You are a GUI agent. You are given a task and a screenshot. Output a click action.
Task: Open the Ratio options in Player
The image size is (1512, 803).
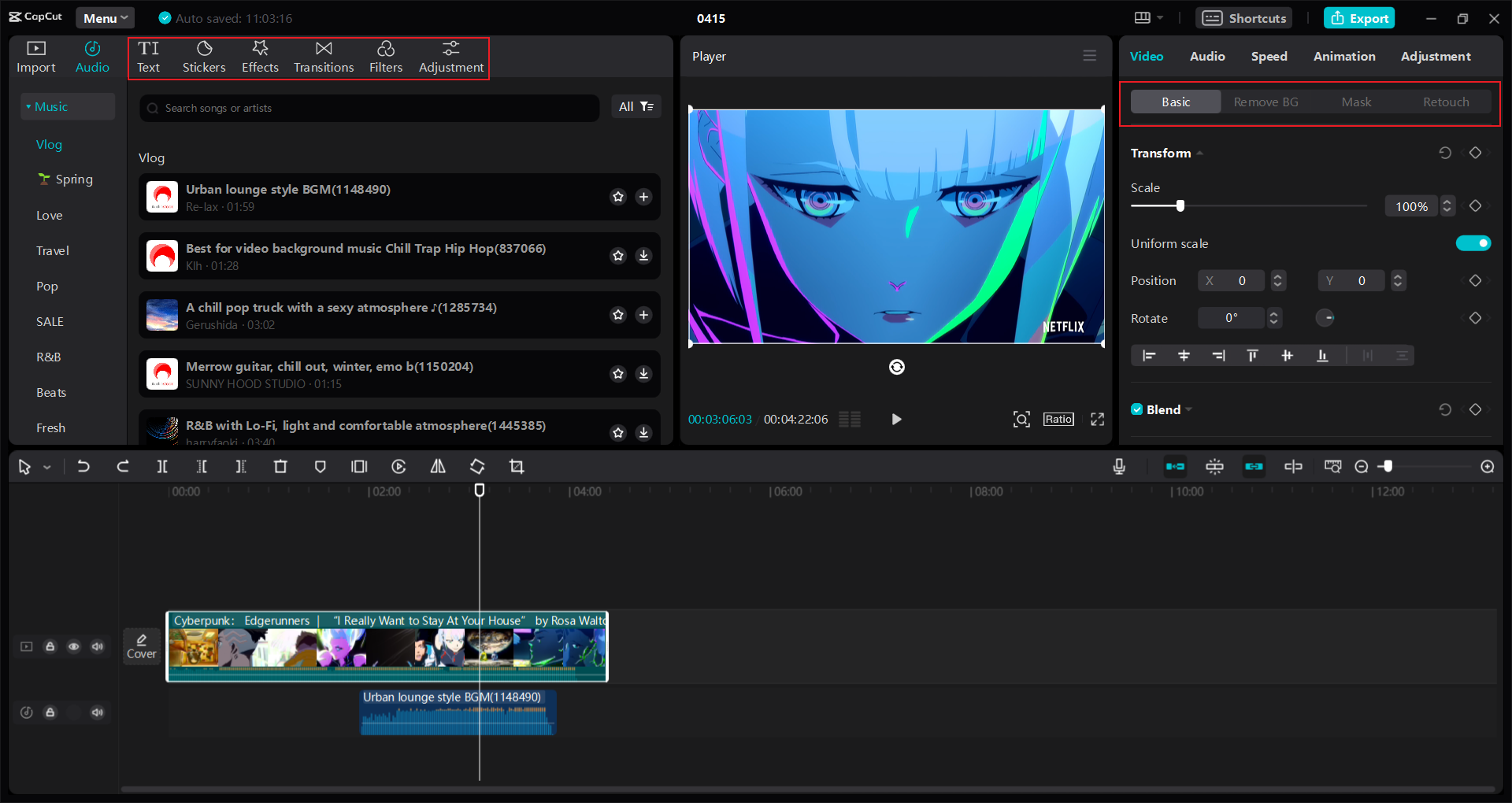tap(1058, 419)
